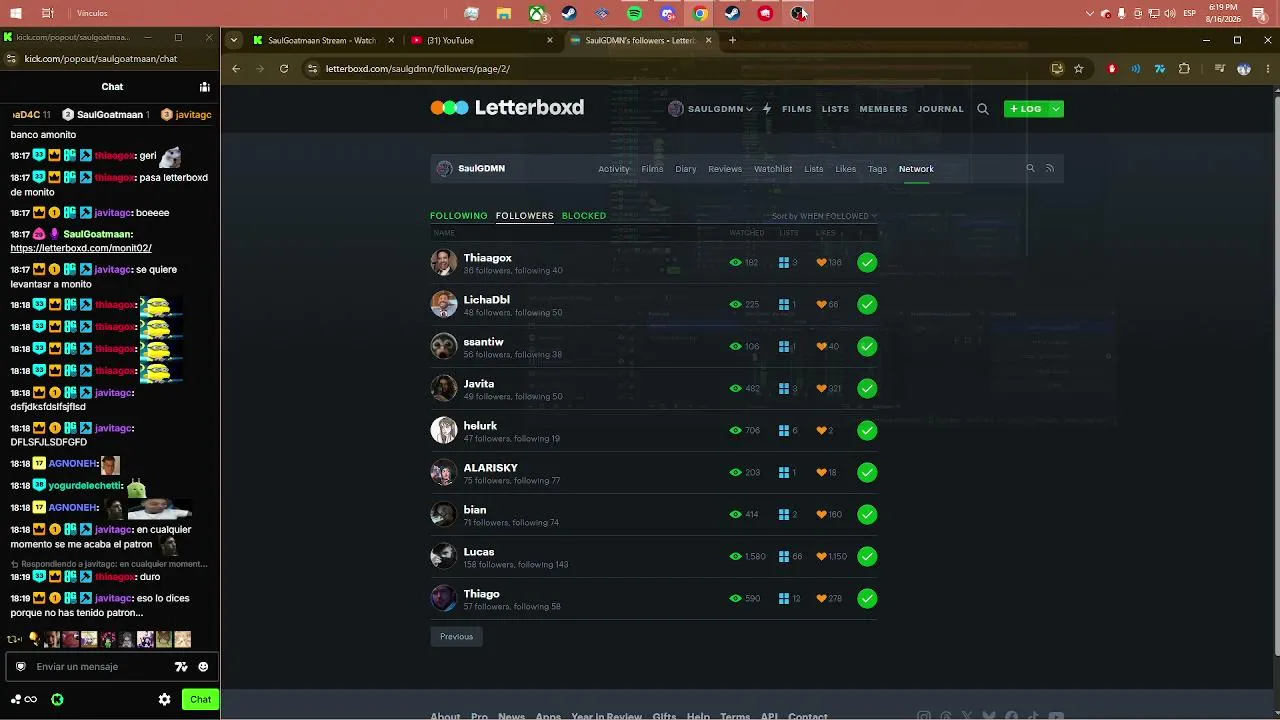Image resolution: width=1280 pixels, height=720 pixels.
Task: Open the Diary profile tab
Action: tap(686, 169)
